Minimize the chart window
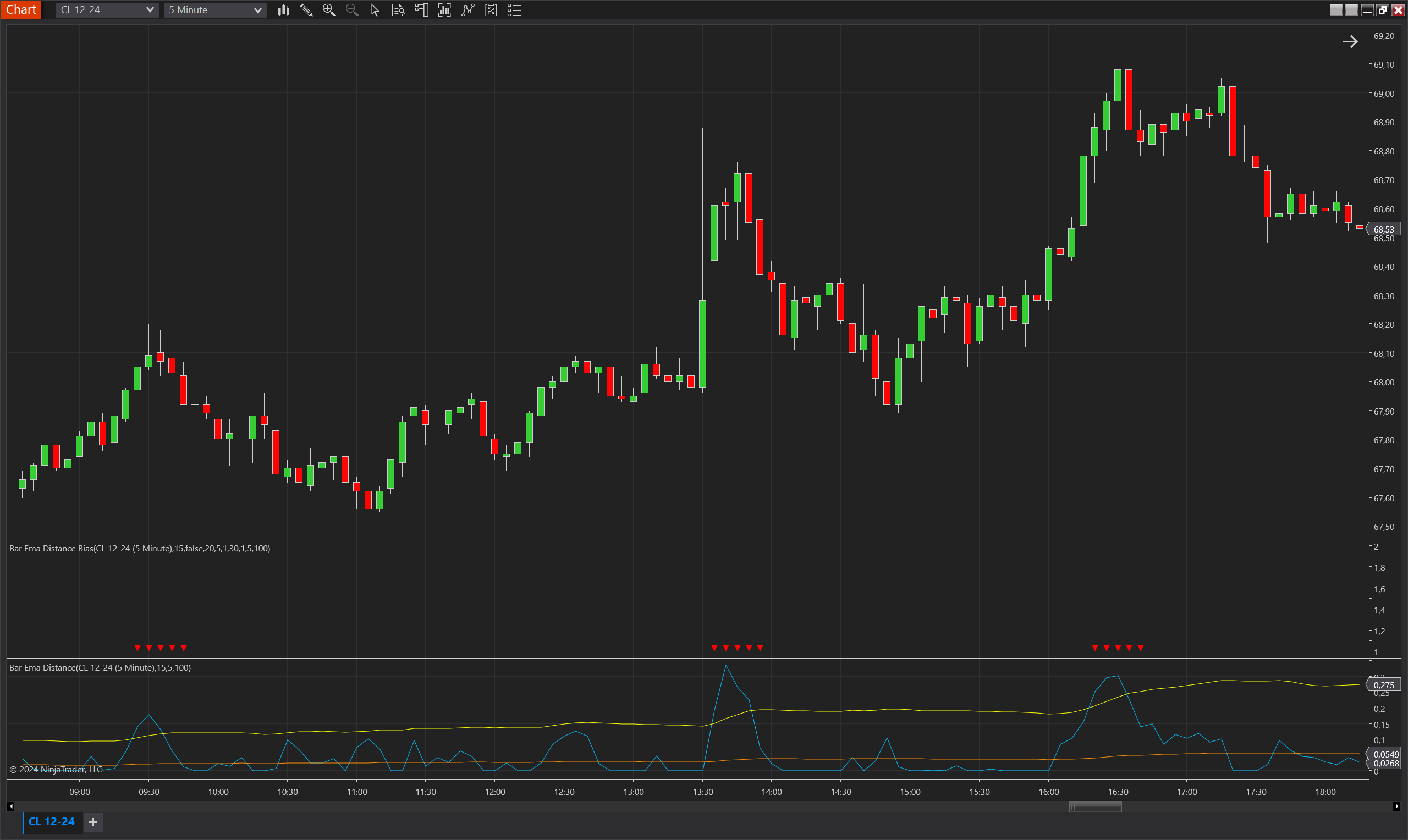The image size is (1408, 840). click(1367, 10)
